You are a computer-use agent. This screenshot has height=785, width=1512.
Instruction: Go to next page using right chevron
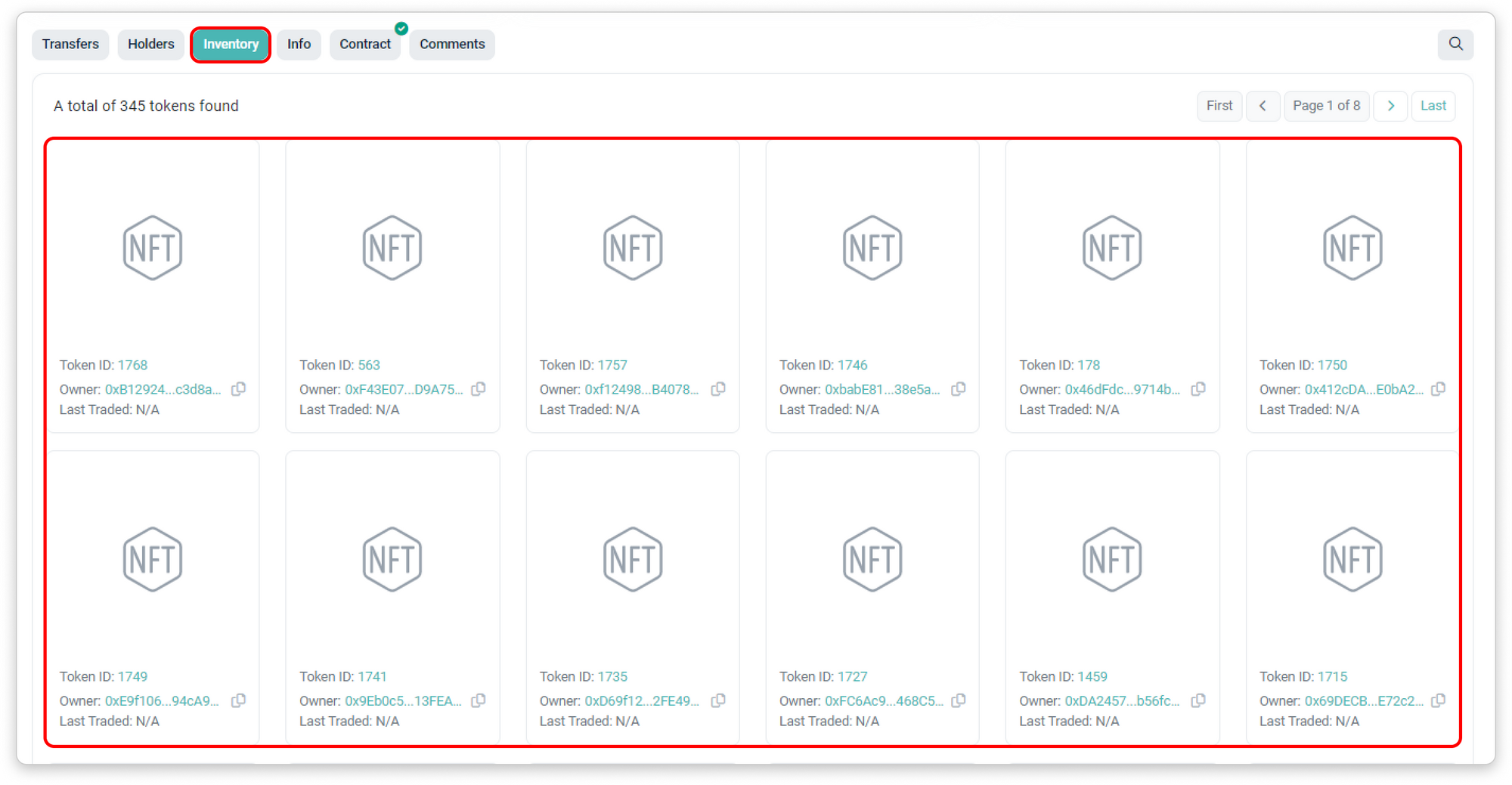point(1390,106)
